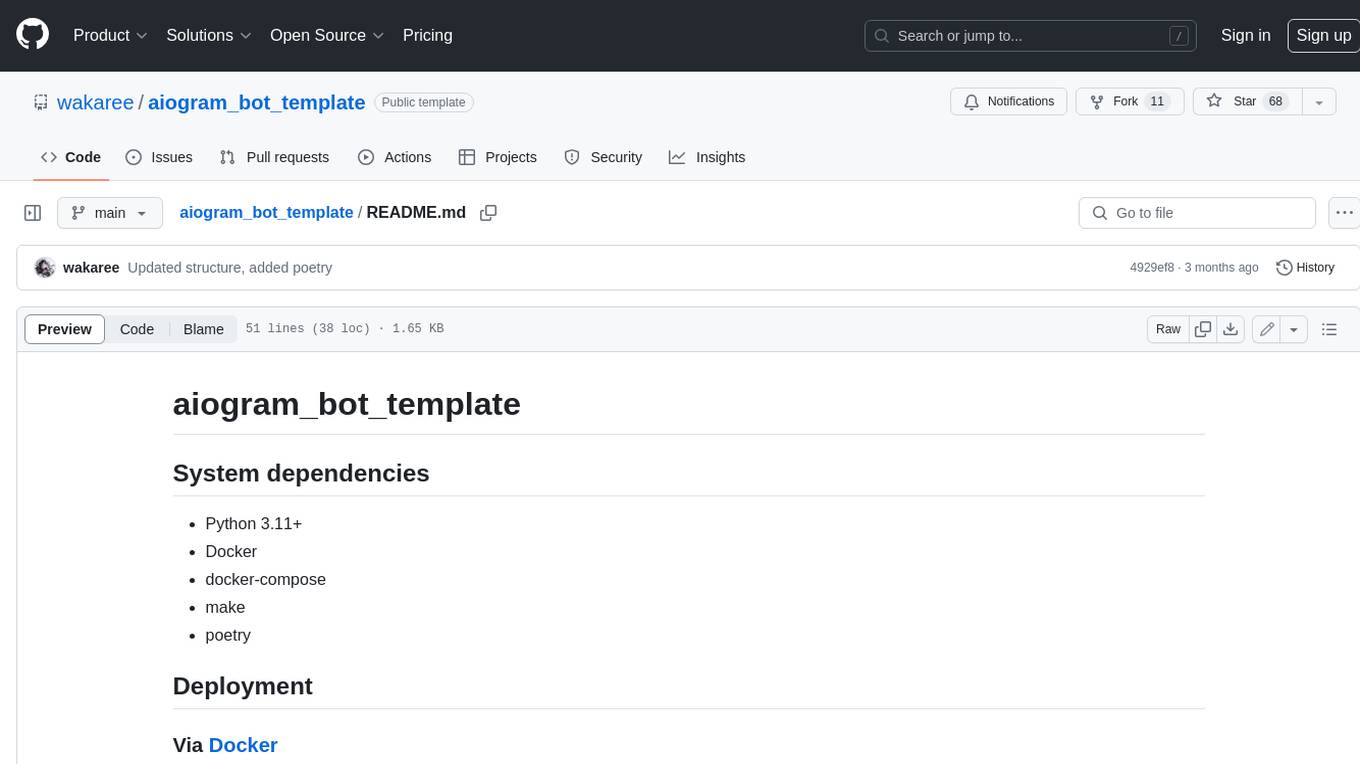Viewport: 1360px width, 764px height.
Task: Open the wakaree owner profile
Action: (x=95, y=102)
